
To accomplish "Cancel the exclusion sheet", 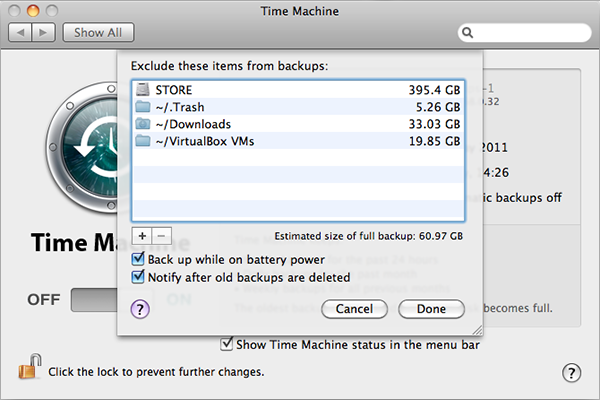I will coord(354,309).
